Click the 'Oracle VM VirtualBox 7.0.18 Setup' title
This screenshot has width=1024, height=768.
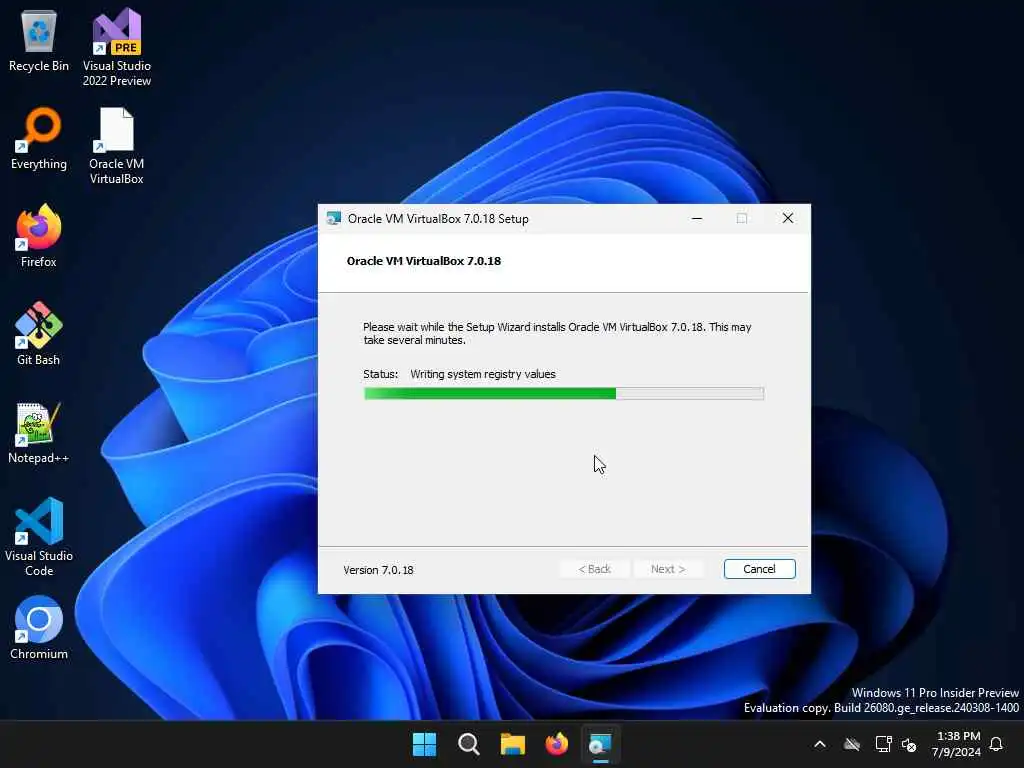coord(438,219)
